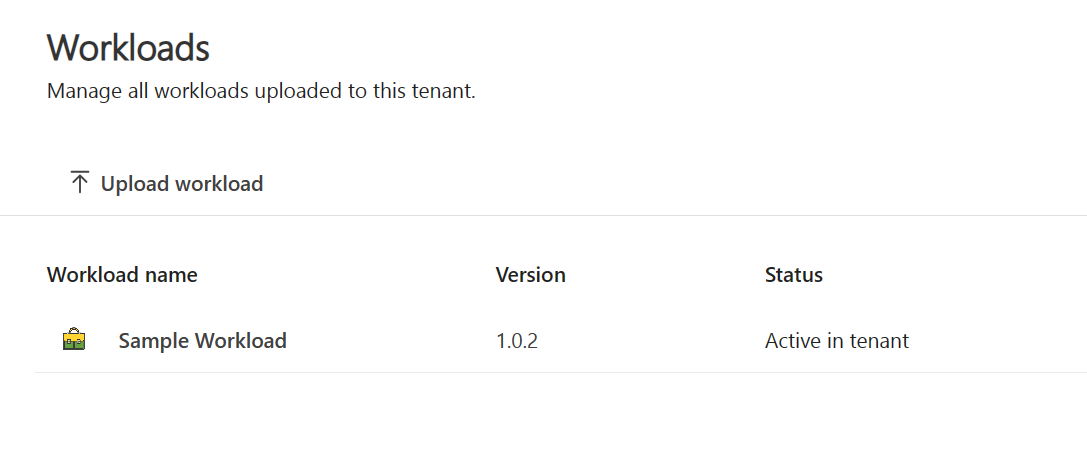Select the Status column header

(793, 274)
